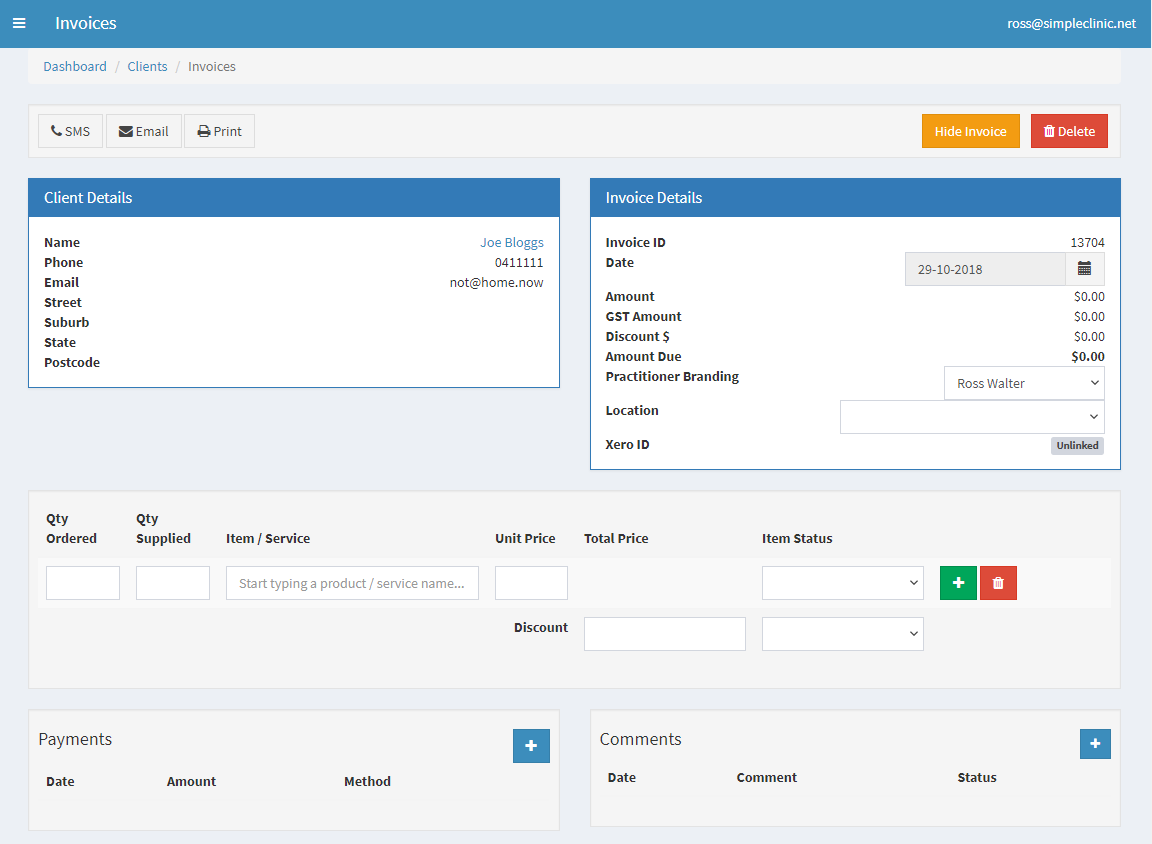This screenshot has width=1152, height=844.
Task: Open the discount type dropdown
Action: [x=842, y=633]
